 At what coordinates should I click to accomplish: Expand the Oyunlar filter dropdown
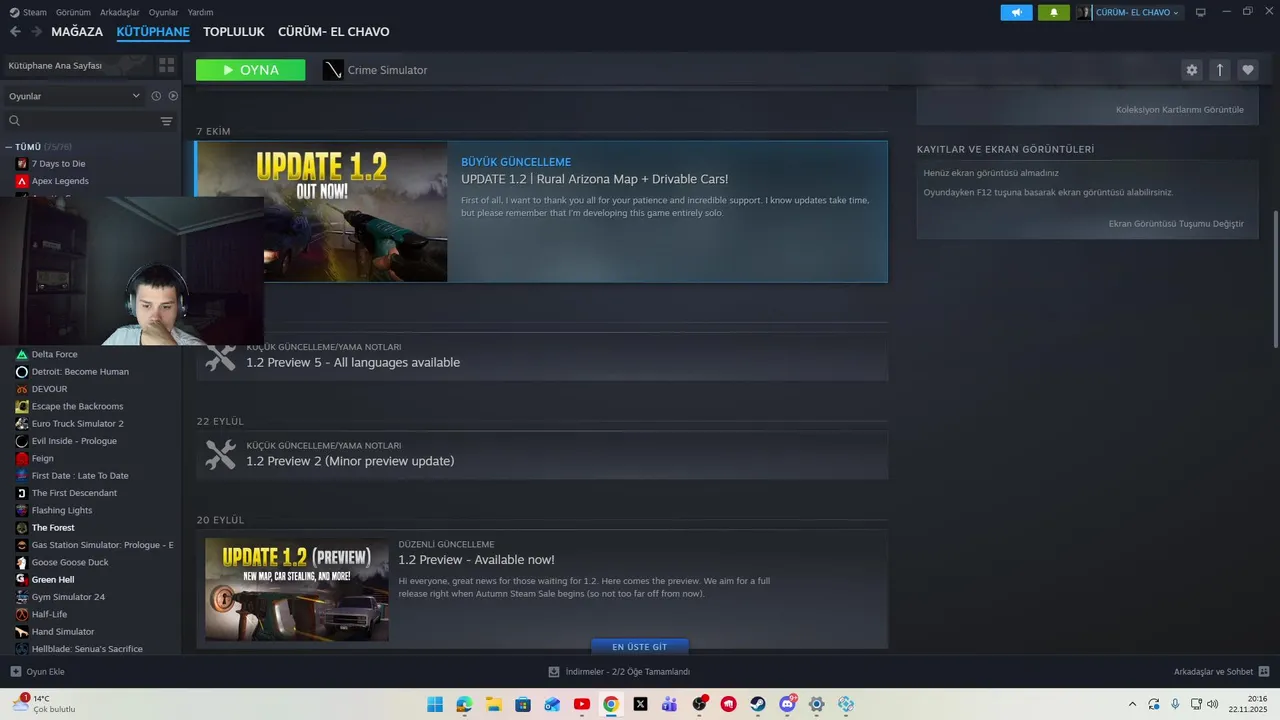coord(74,96)
